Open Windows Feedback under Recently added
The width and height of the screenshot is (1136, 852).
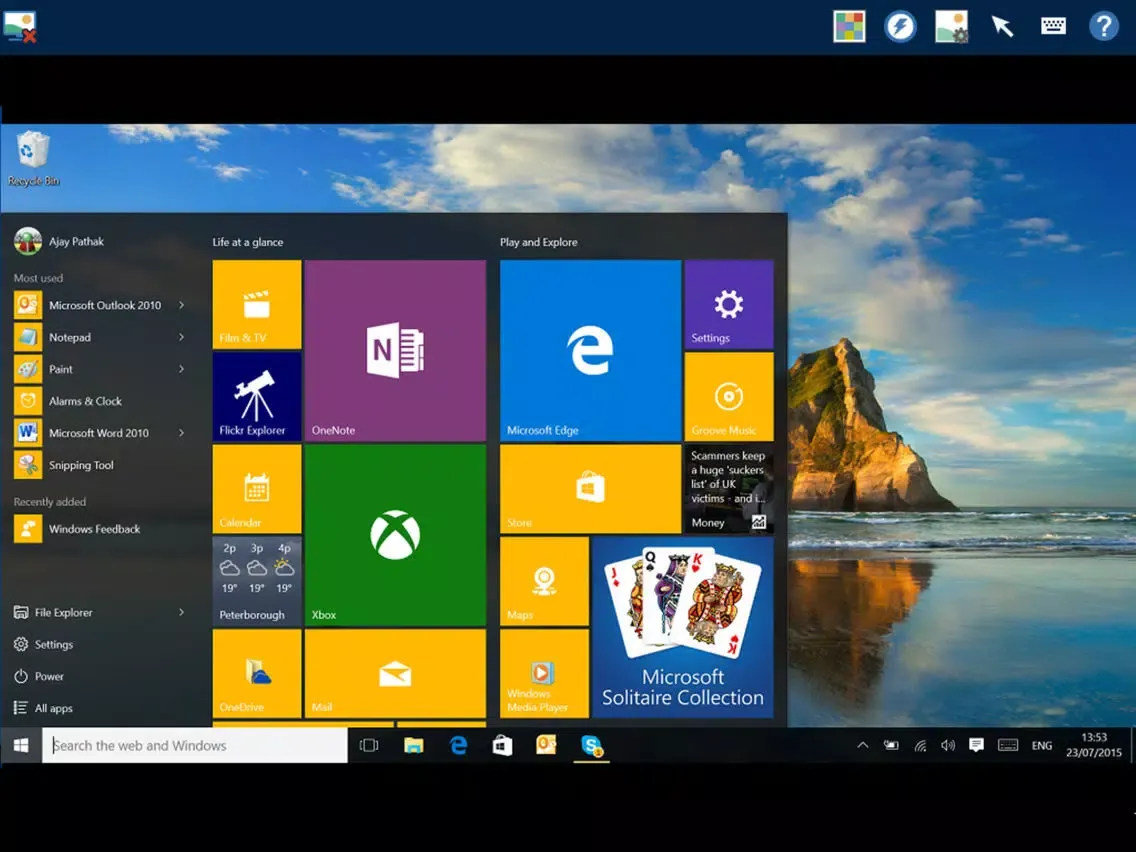coord(78,529)
